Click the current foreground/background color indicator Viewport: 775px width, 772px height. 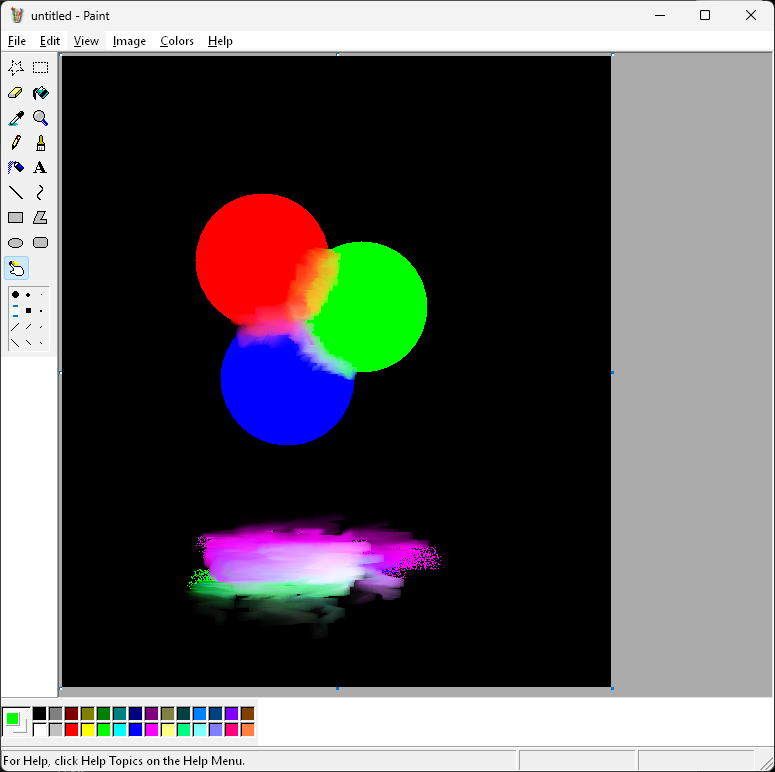(x=16, y=722)
